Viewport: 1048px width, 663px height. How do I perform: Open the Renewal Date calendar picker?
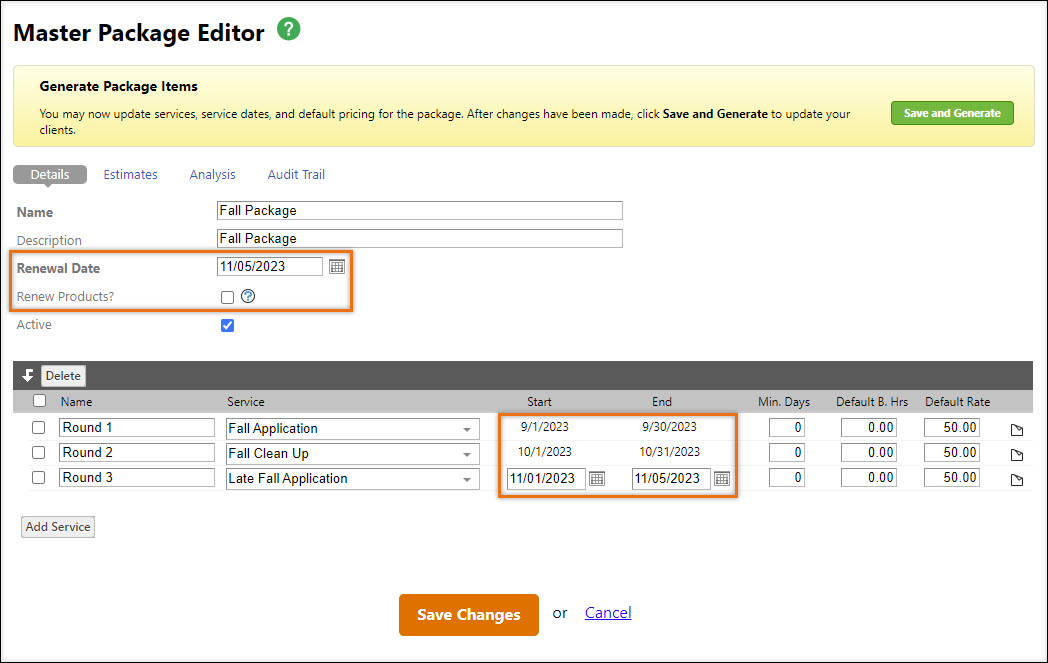(337, 267)
